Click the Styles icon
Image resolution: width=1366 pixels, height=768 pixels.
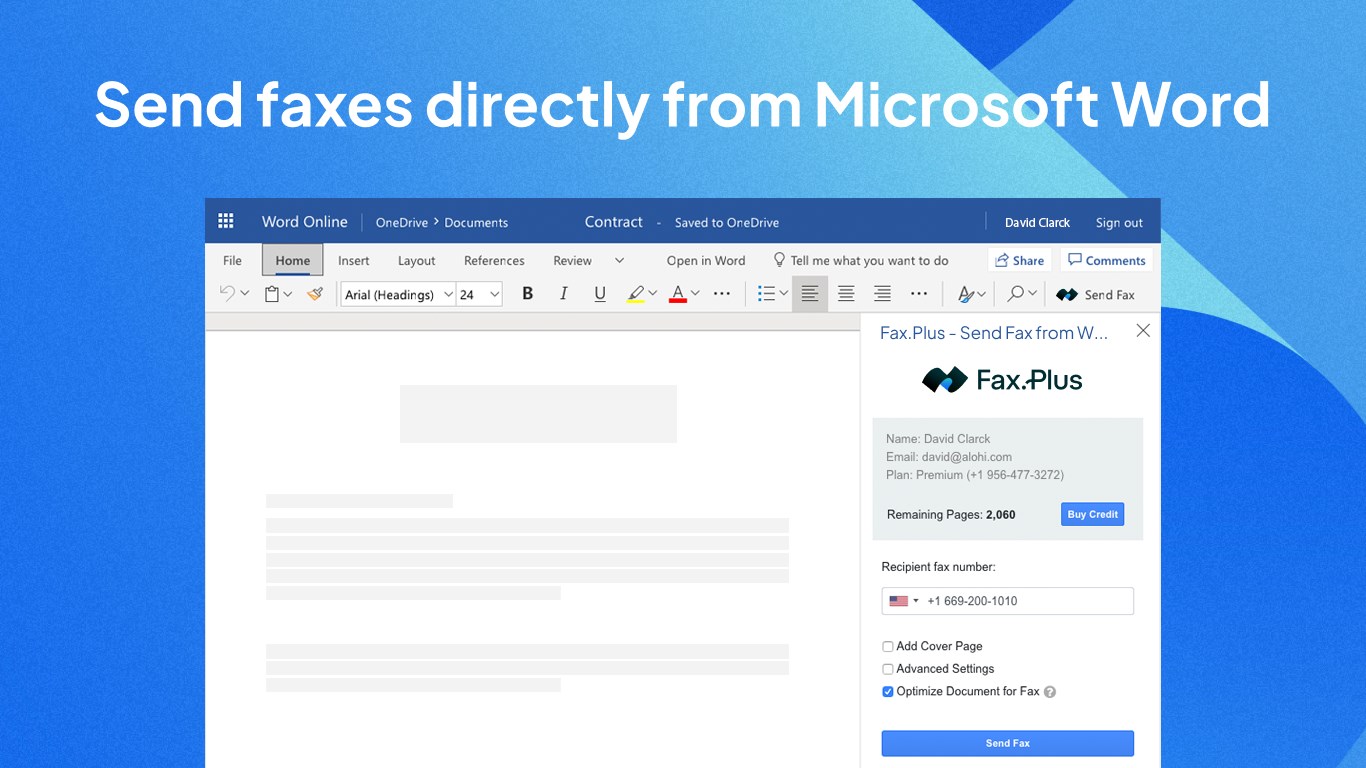966,294
